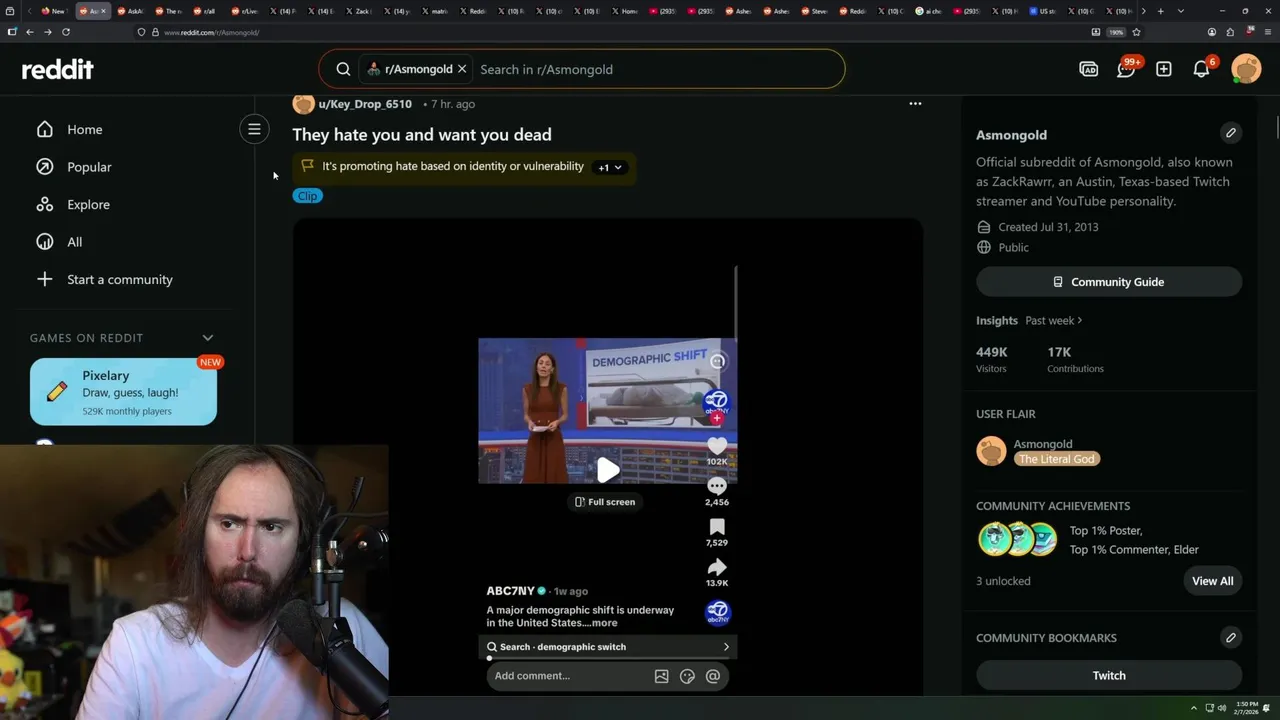Mention a user with @ icon

click(713, 676)
